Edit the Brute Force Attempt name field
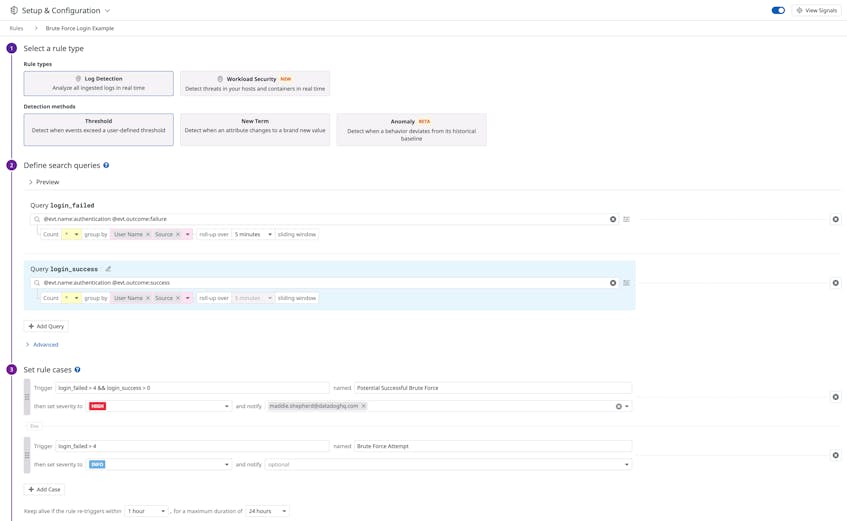847x521 pixels. (493, 446)
